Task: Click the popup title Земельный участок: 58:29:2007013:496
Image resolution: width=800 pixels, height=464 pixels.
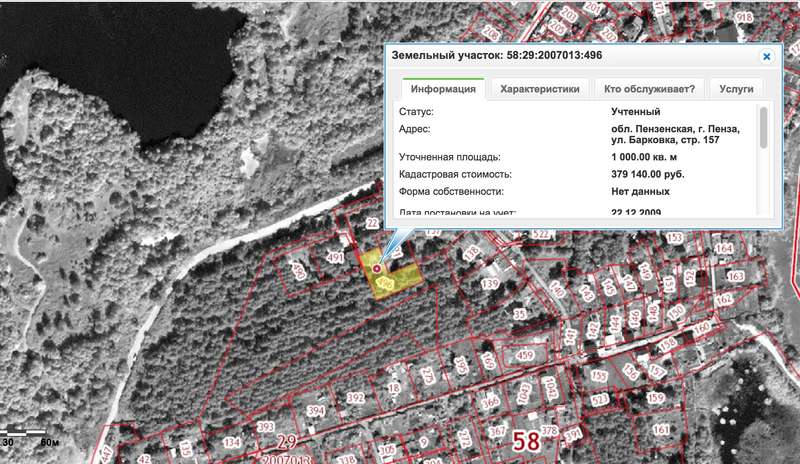Action: click(496, 55)
